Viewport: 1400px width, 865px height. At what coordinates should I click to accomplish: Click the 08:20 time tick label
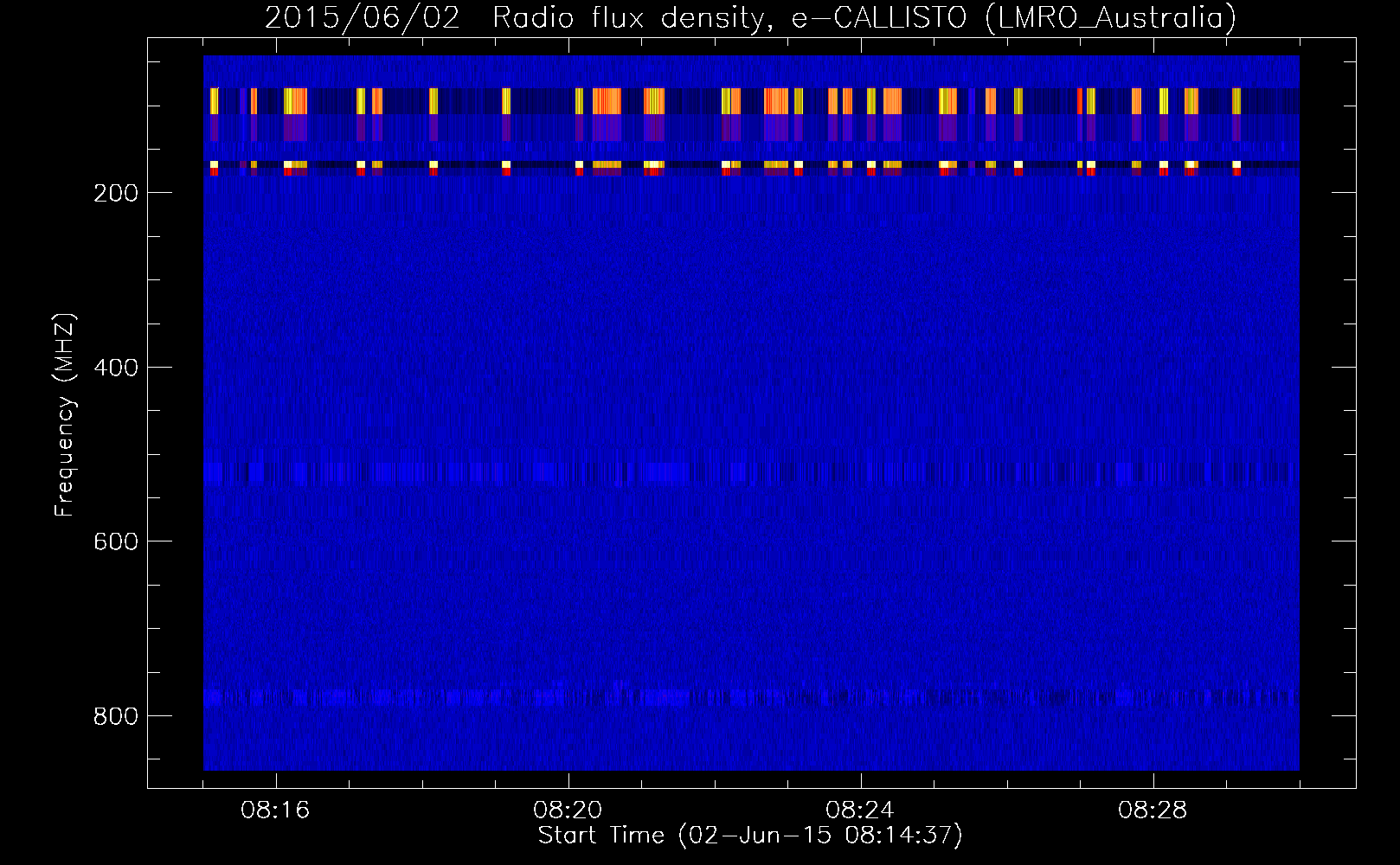pos(568,811)
